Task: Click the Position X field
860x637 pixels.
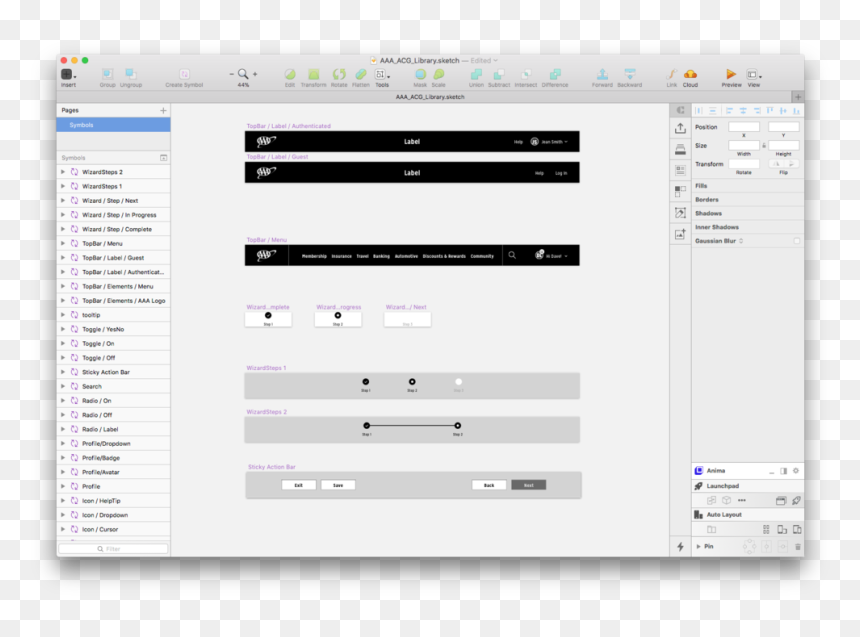Action: click(744, 127)
